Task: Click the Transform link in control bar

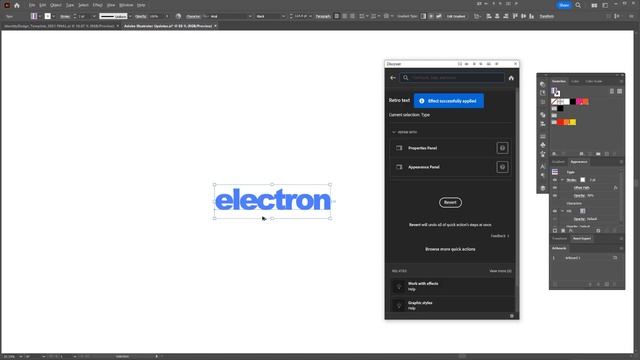Action: tap(547, 16)
